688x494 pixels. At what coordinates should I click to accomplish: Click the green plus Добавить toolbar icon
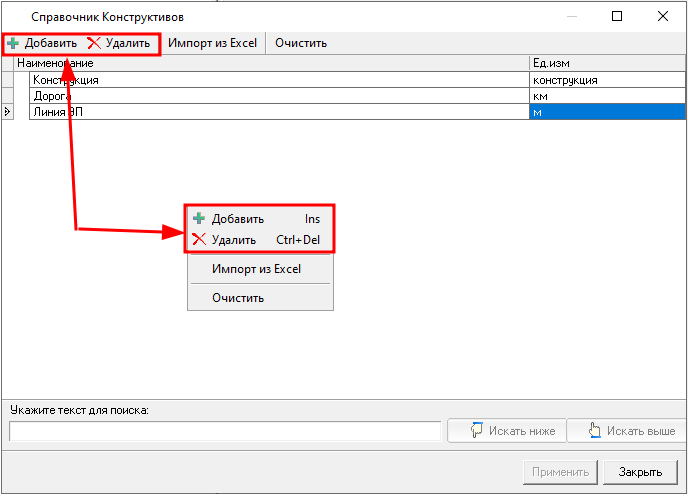tap(13, 43)
